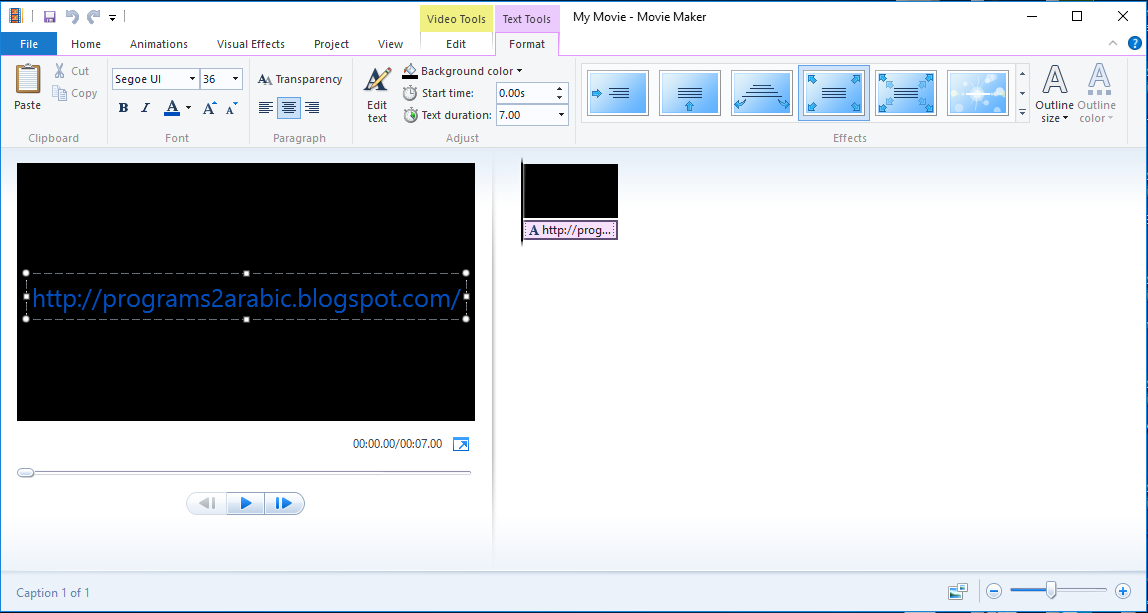Apply the cinematic burst text effect
This screenshot has height=613, width=1148.
[977, 93]
